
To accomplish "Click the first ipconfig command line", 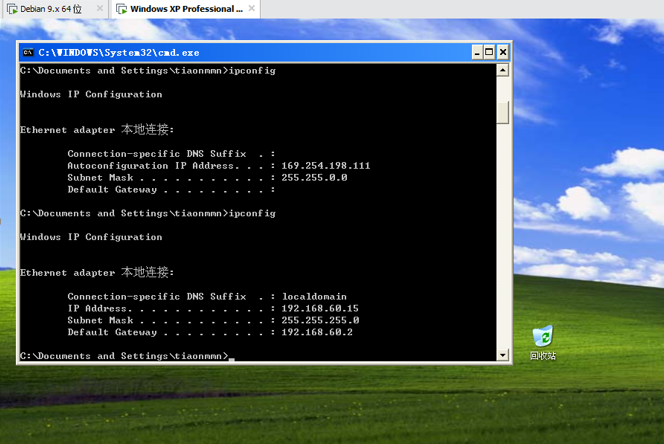I will [x=147, y=71].
